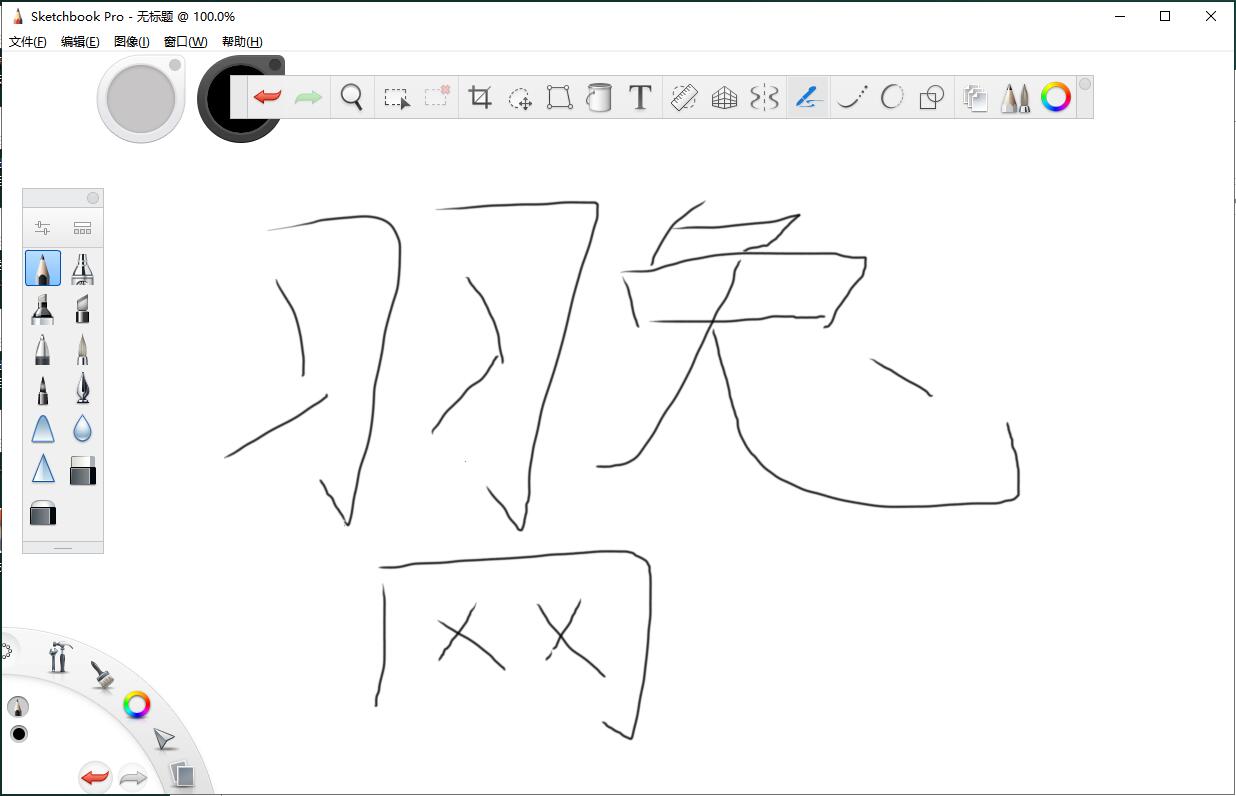Screen dimensions: 1236x796
Task: Click the red Undo arrow in toolbar
Action: [x=267, y=97]
